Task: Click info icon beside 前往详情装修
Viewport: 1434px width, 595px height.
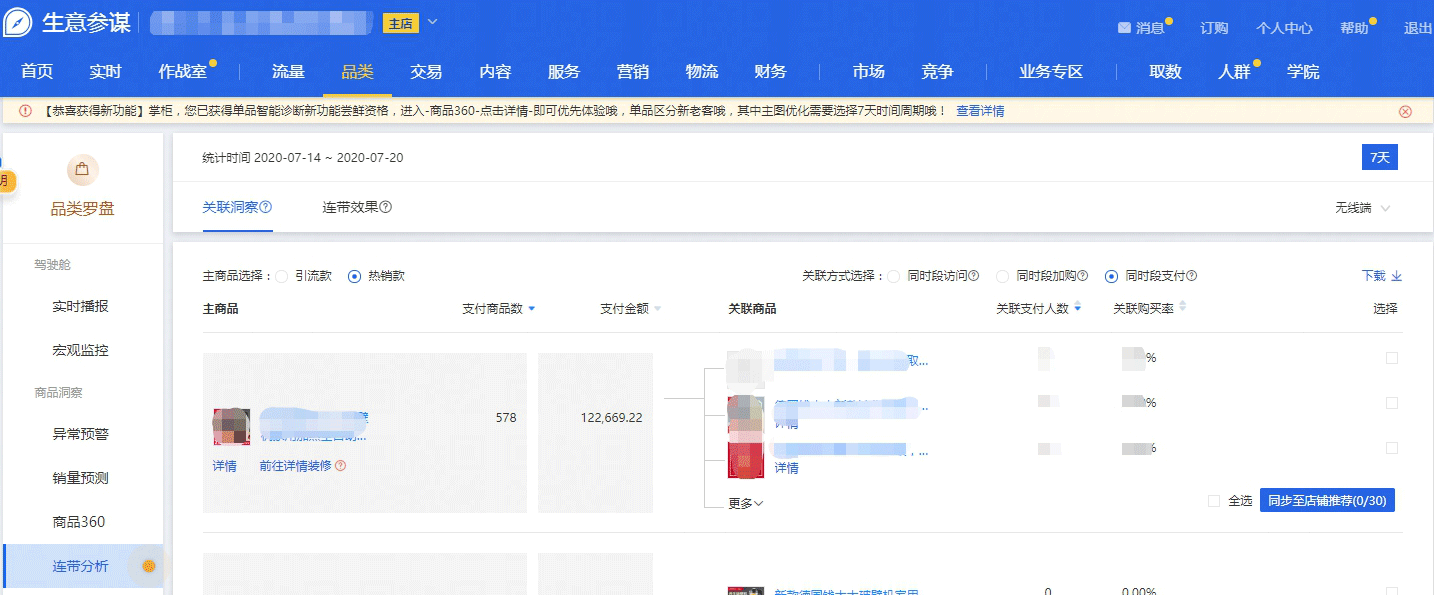Action: [x=341, y=466]
